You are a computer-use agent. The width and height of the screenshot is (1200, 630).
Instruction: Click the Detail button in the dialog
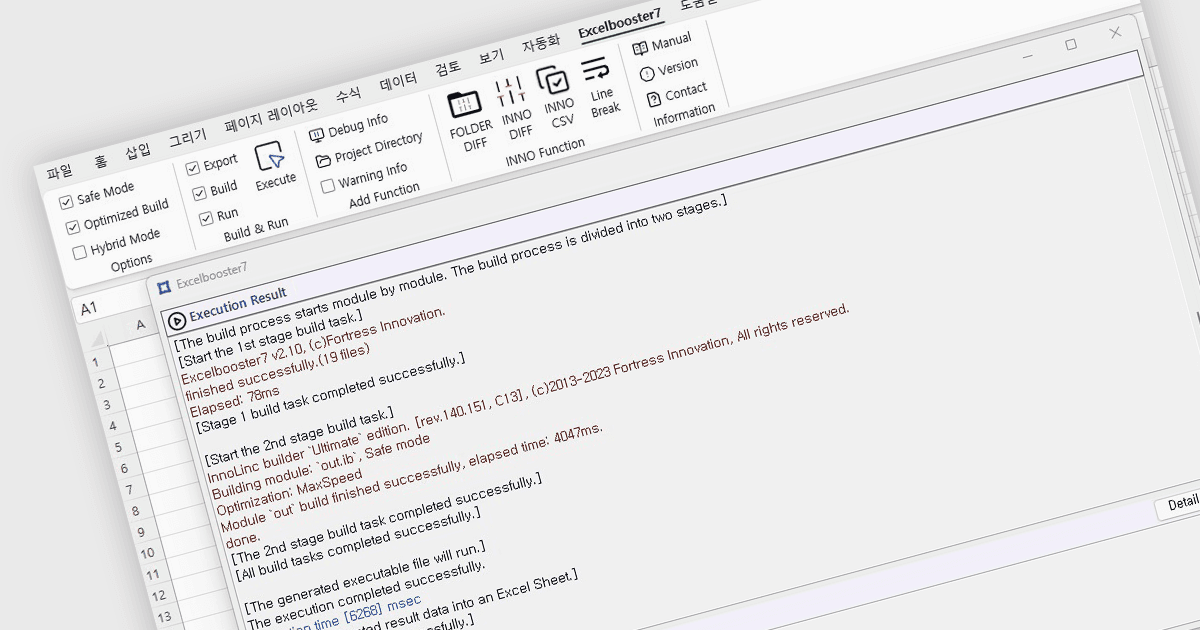(x=1182, y=505)
